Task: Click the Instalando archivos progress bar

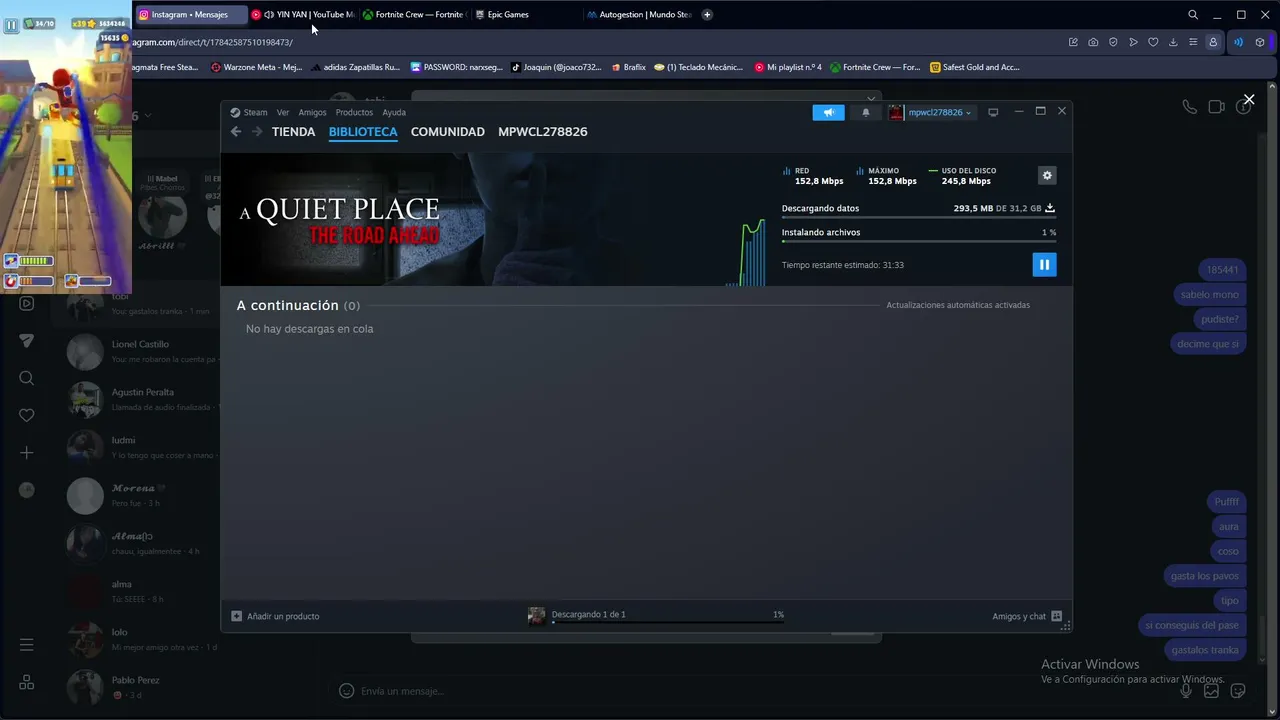Action: pyautogui.click(x=919, y=241)
